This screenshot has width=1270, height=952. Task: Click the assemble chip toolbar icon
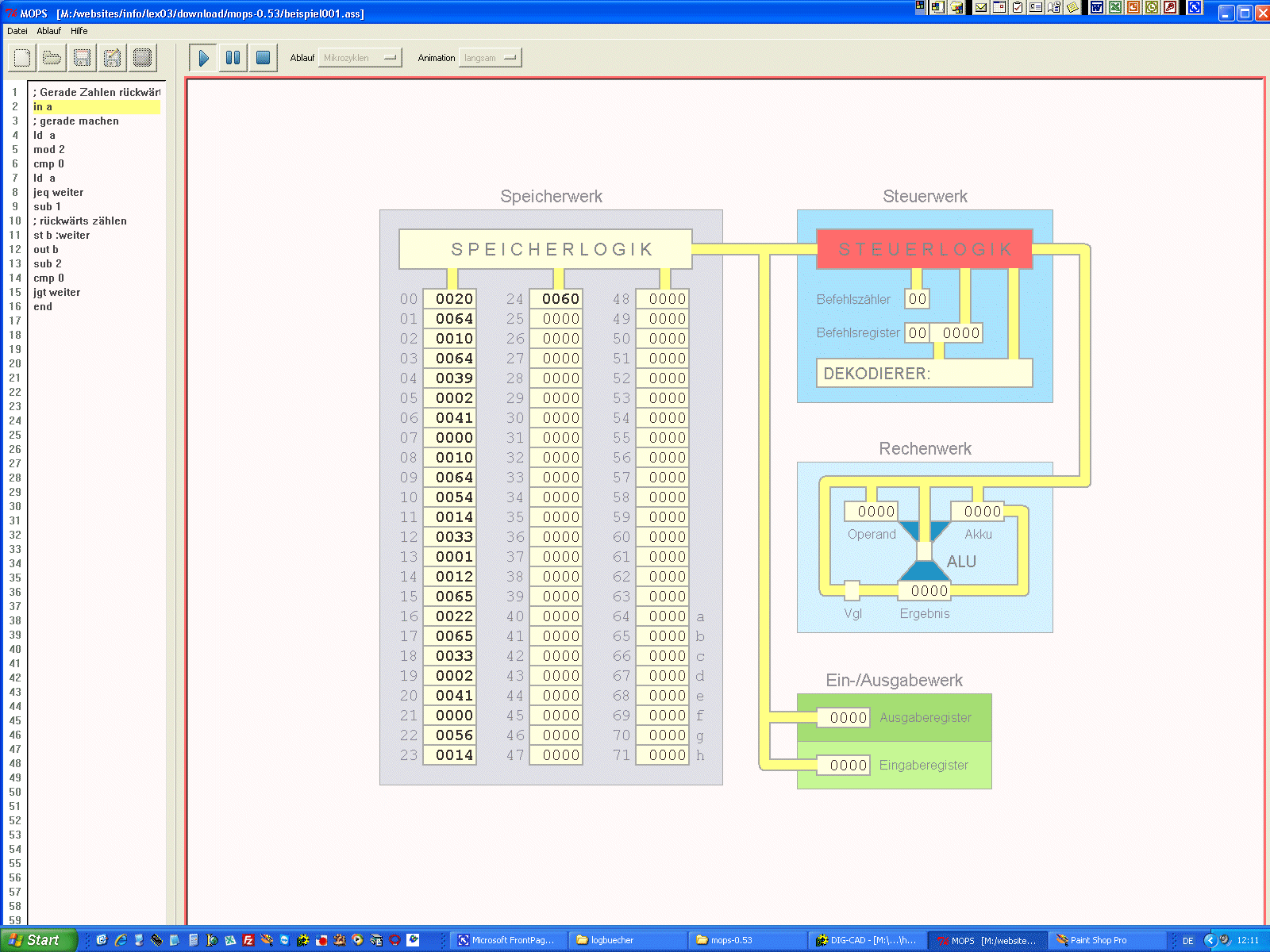tap(142, 58)
